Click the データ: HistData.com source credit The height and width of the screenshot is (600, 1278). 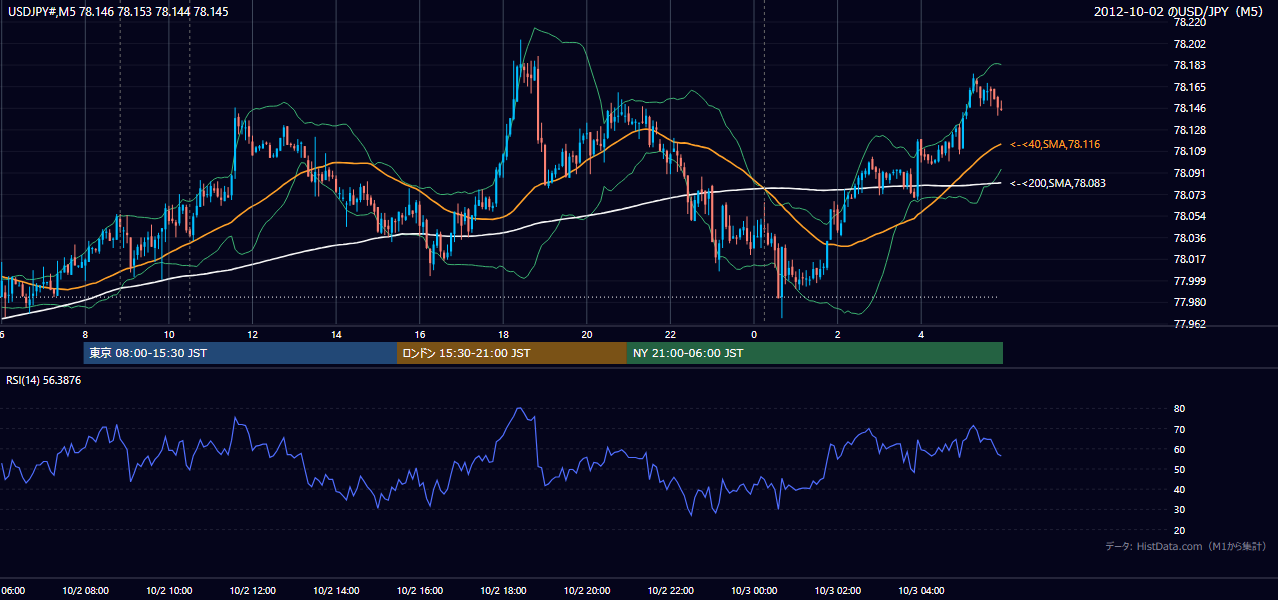coord(1185,546)
